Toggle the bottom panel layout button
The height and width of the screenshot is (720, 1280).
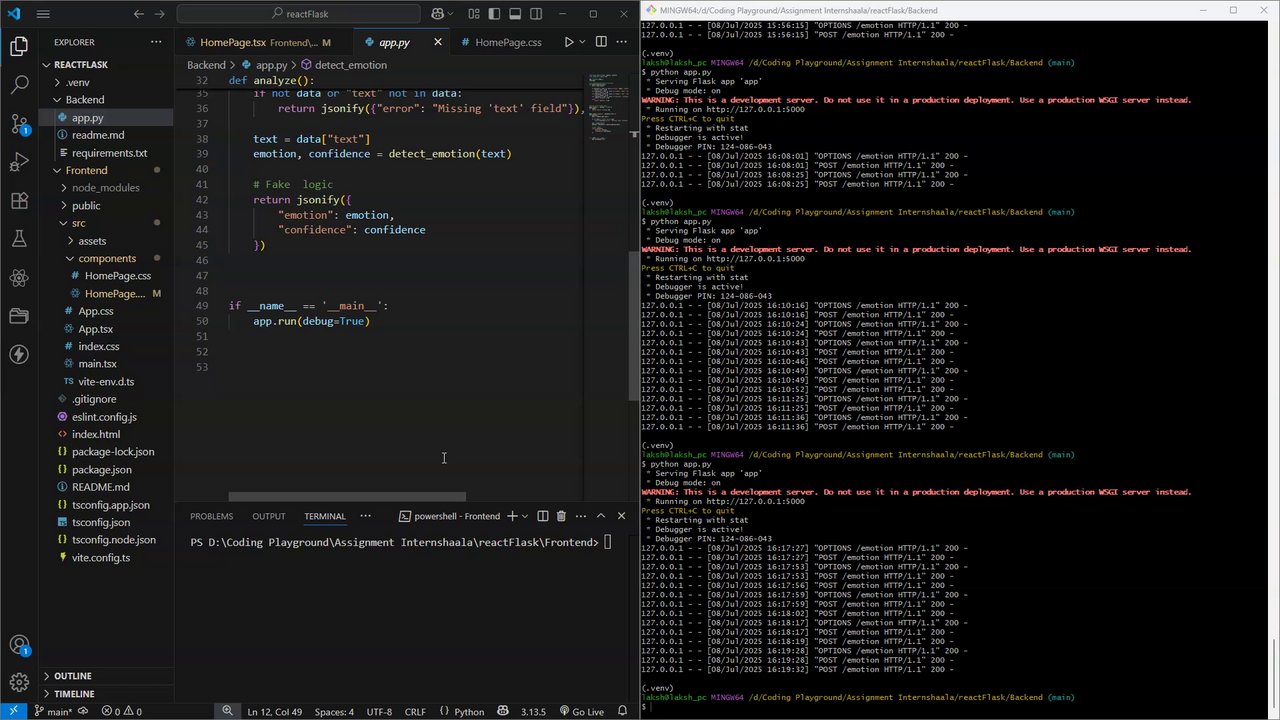pyautogui.click(x=515, y=14)
